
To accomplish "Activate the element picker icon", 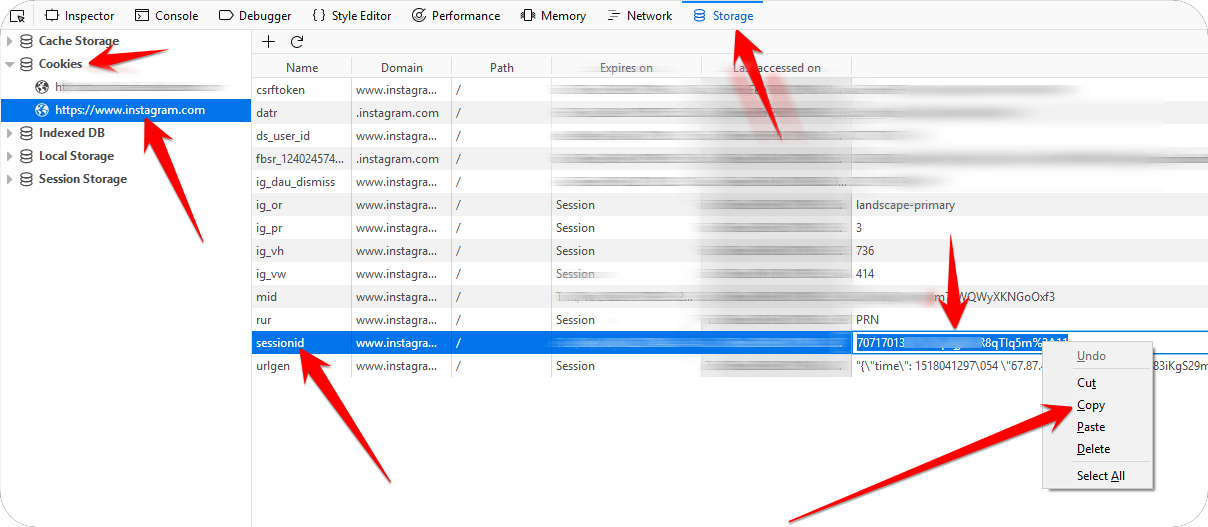I will pyautogui.click(x=17, y=16).
